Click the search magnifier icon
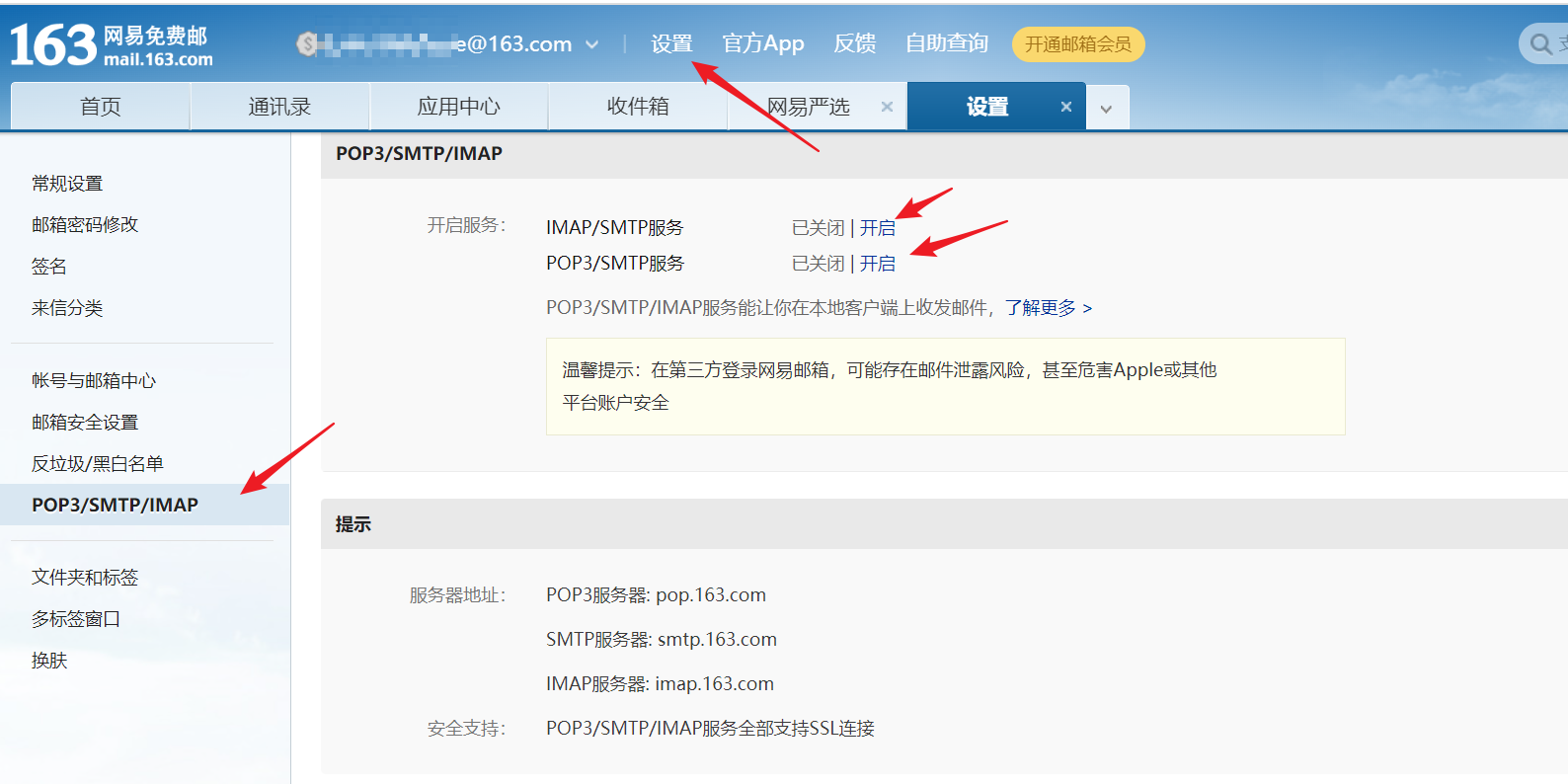This screenshot has width=1568, height=784. [1540, 43]
